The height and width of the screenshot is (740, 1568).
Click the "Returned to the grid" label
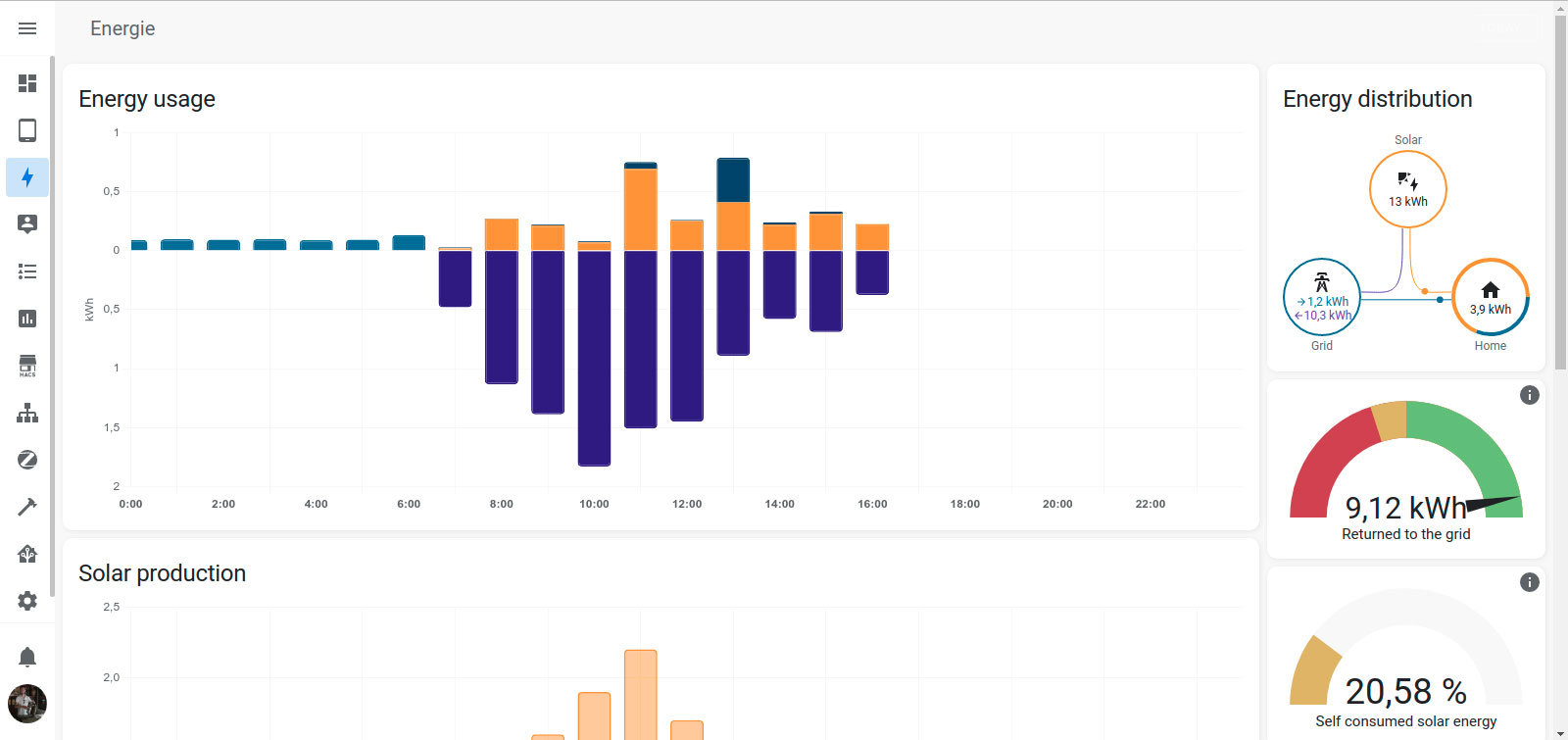pos(1406,534)
